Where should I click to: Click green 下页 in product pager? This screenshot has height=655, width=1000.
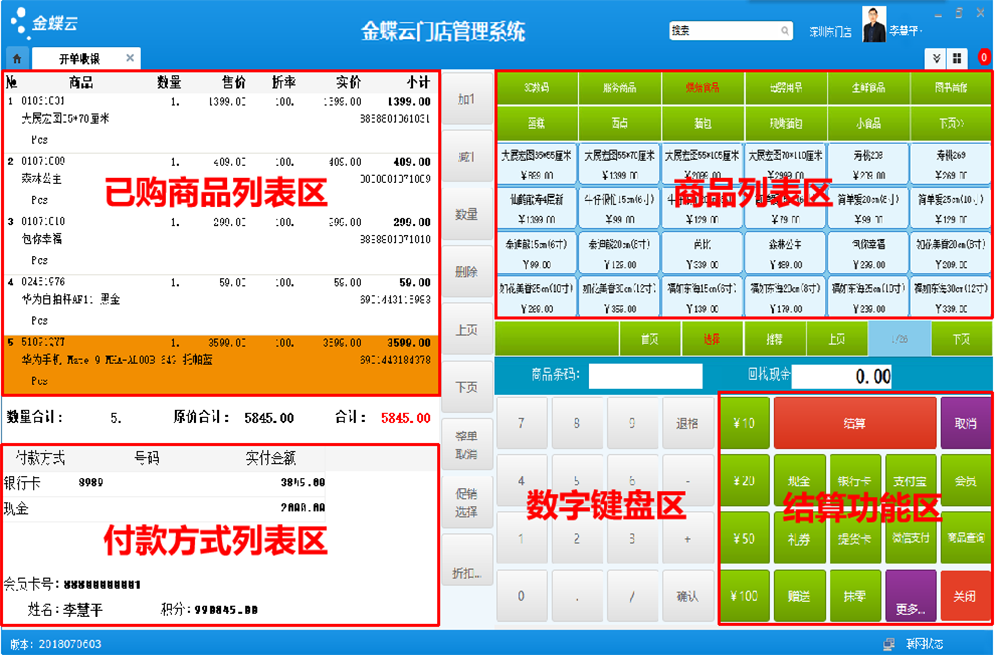961,339
